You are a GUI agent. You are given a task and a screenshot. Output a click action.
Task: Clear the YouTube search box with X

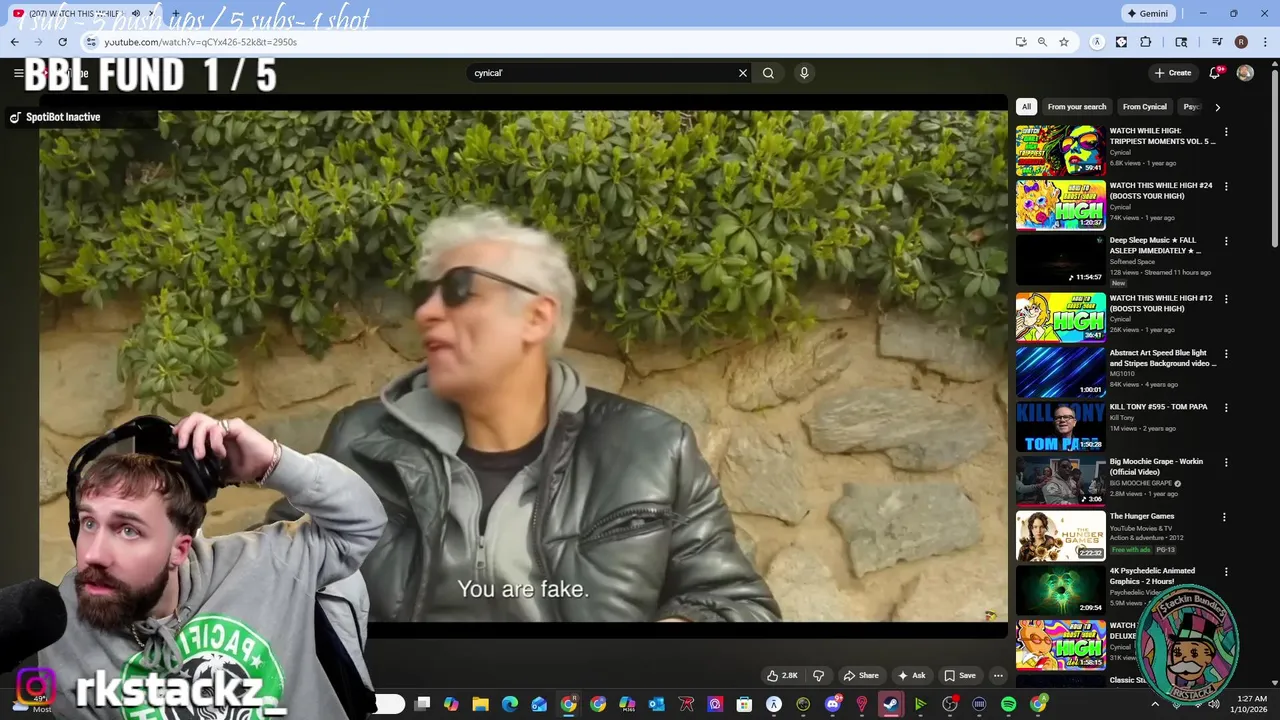(743, 73)
